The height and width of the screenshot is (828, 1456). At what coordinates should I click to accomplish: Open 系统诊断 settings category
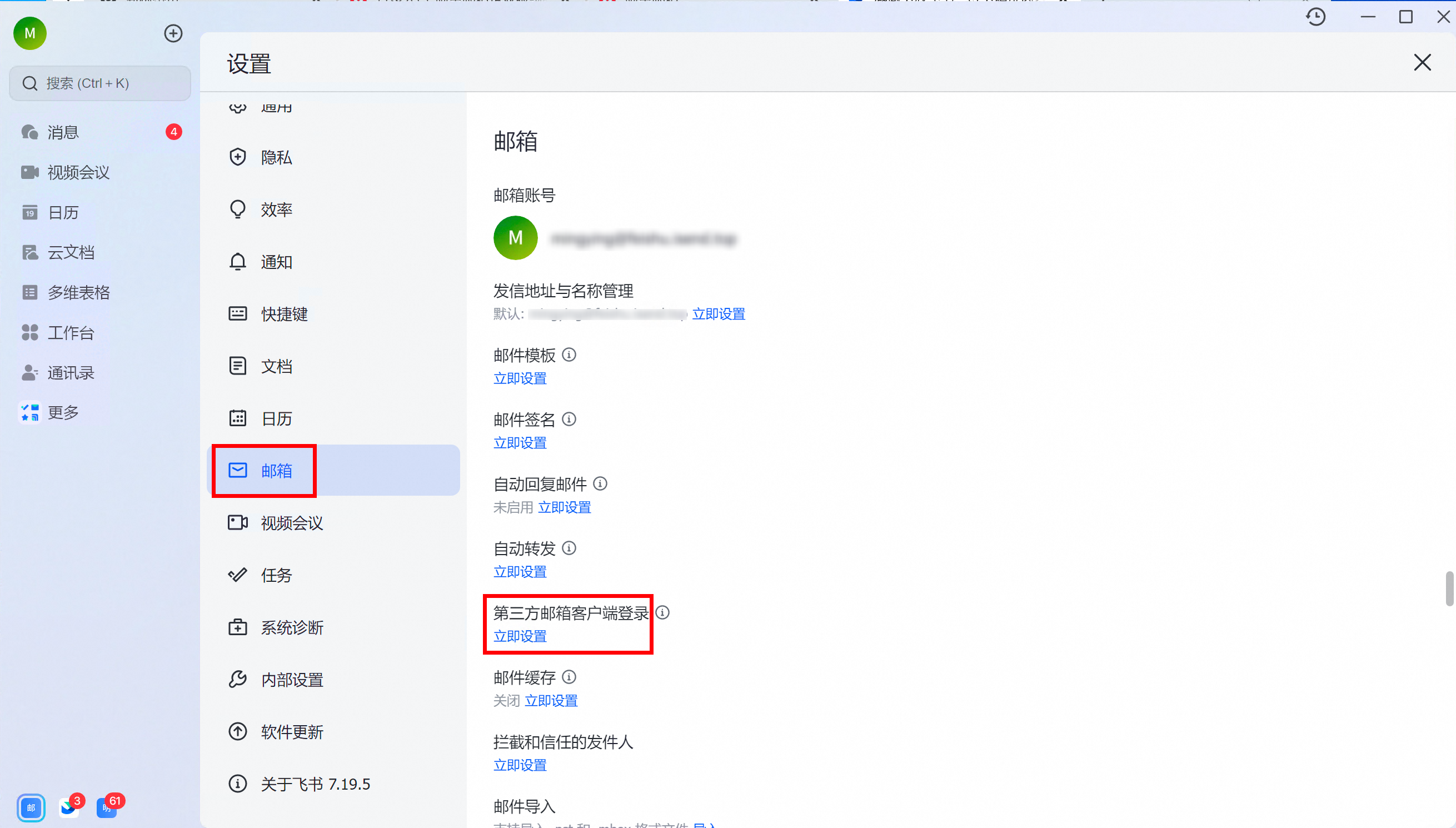292,628
